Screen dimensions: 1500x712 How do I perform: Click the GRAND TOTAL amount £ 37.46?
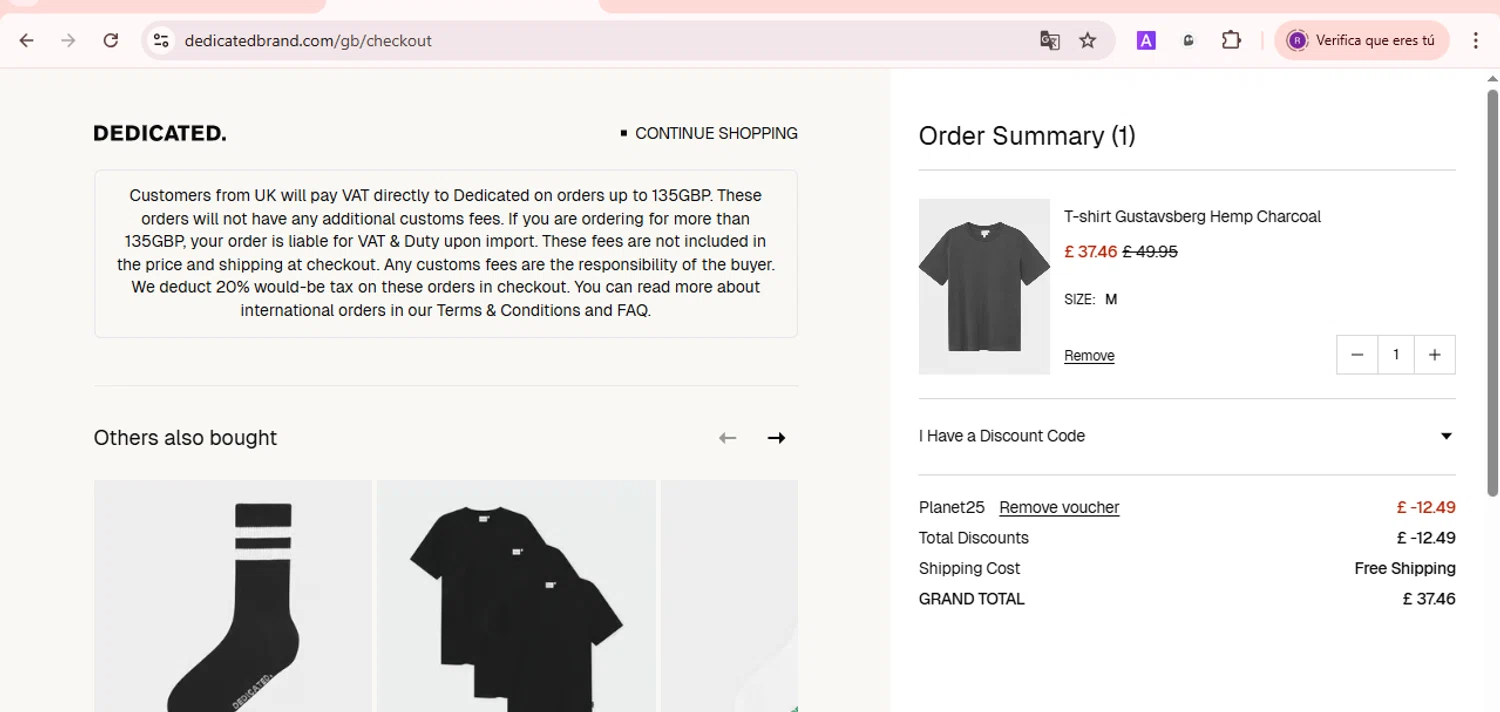[x=1429, y=599]
